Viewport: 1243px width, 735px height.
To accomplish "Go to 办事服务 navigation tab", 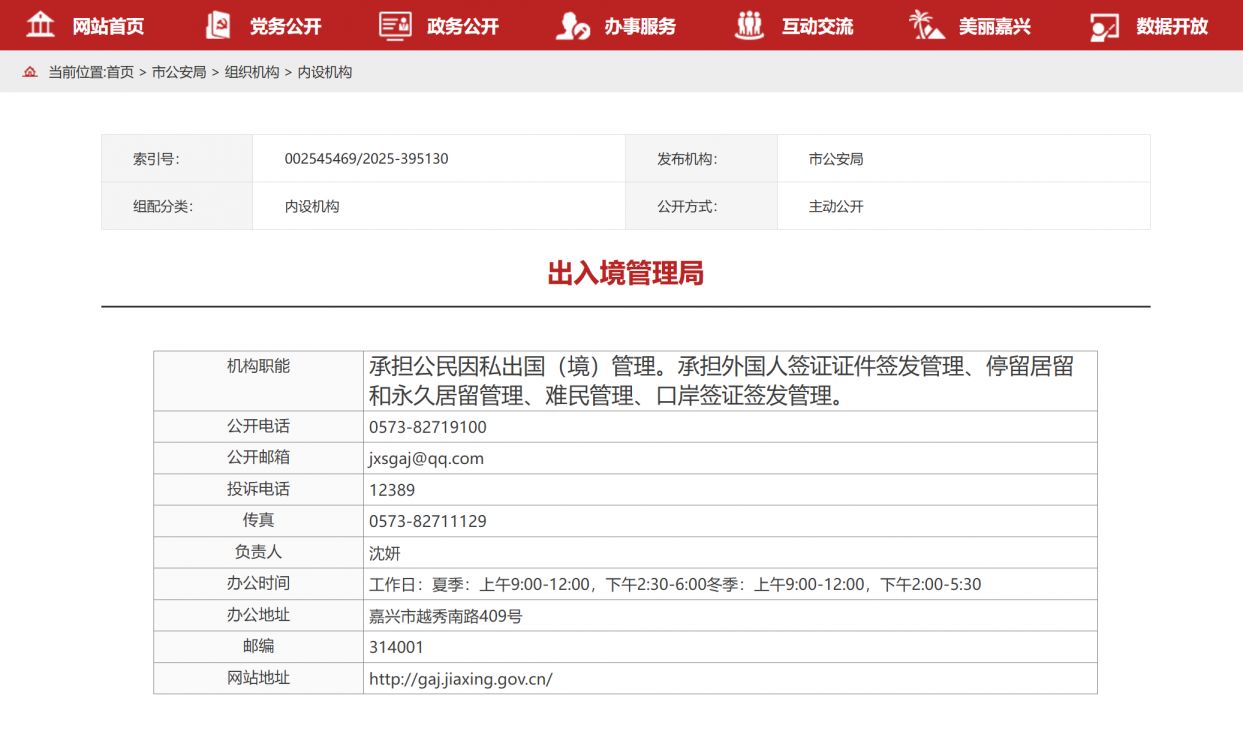I will [x=640, y=26].
